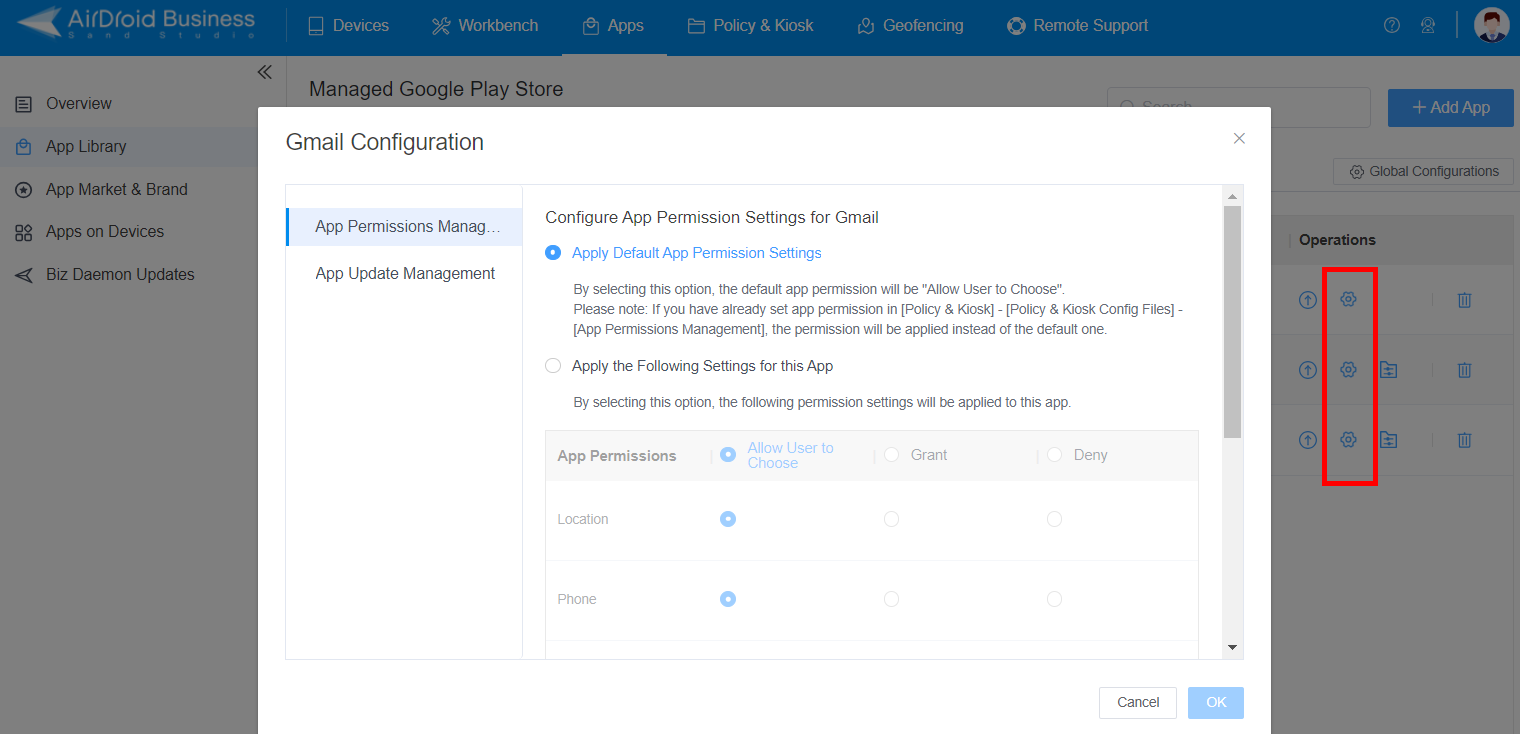Click the dialog scrollbar up arrow
The height and width of the screenshot is (734, 1520).
(1233, 196)
